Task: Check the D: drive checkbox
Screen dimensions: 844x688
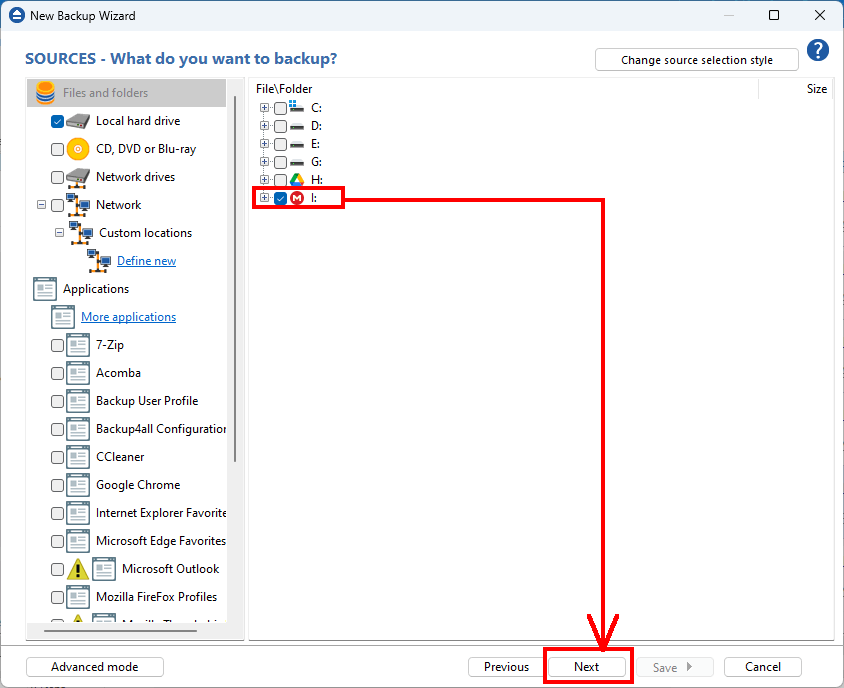Action: tap(280, 126)
